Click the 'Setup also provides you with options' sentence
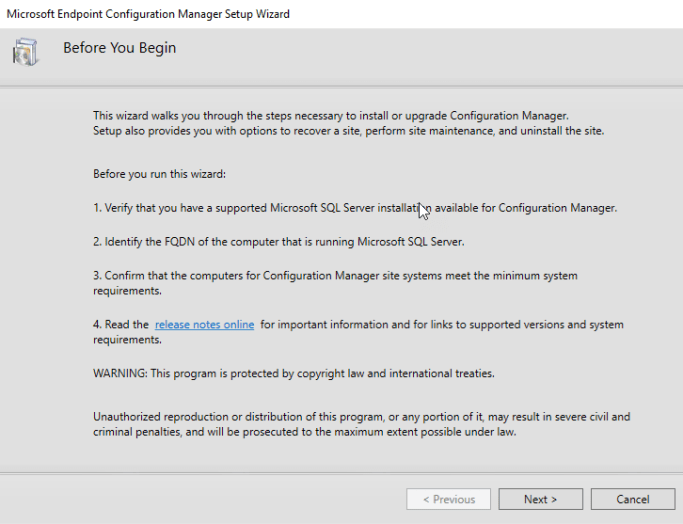This screenshot has width=683, height=524. pyautogui.click(x=348, y=131)
